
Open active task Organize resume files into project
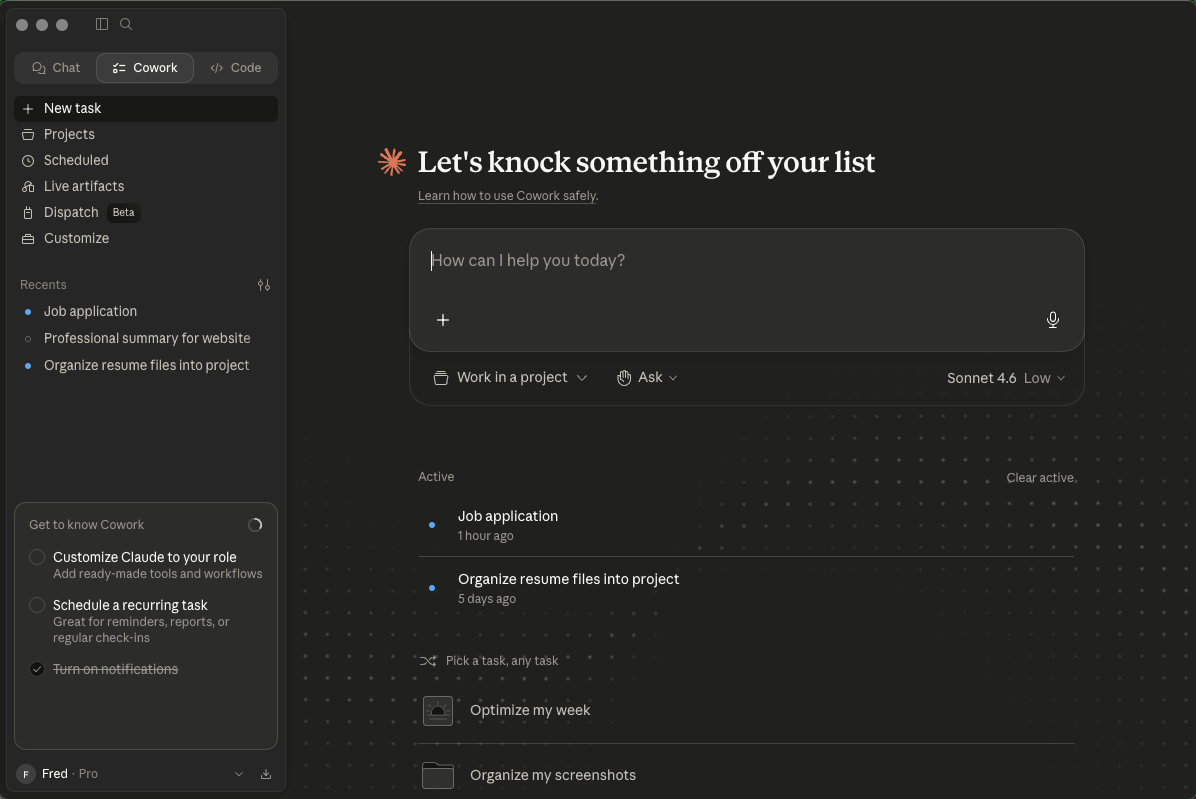[x=746, y=588]
